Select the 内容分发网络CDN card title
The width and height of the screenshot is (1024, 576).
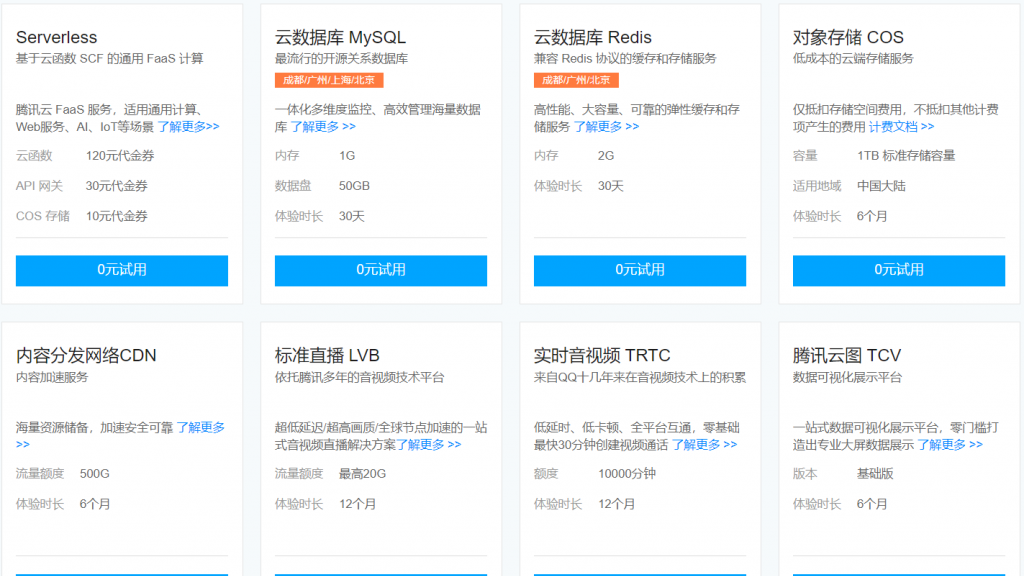[x=86, y=355]
